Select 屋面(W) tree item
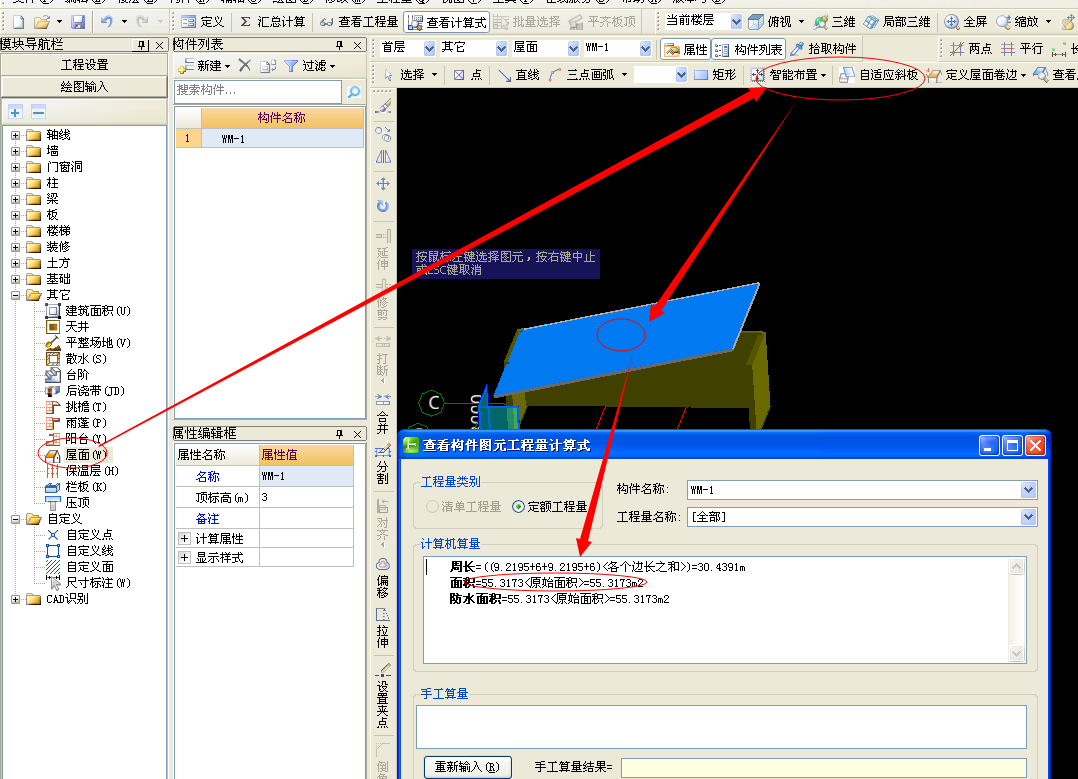Image resolution: width=1078 pixels, height=779 pixels. click(76, 455)
